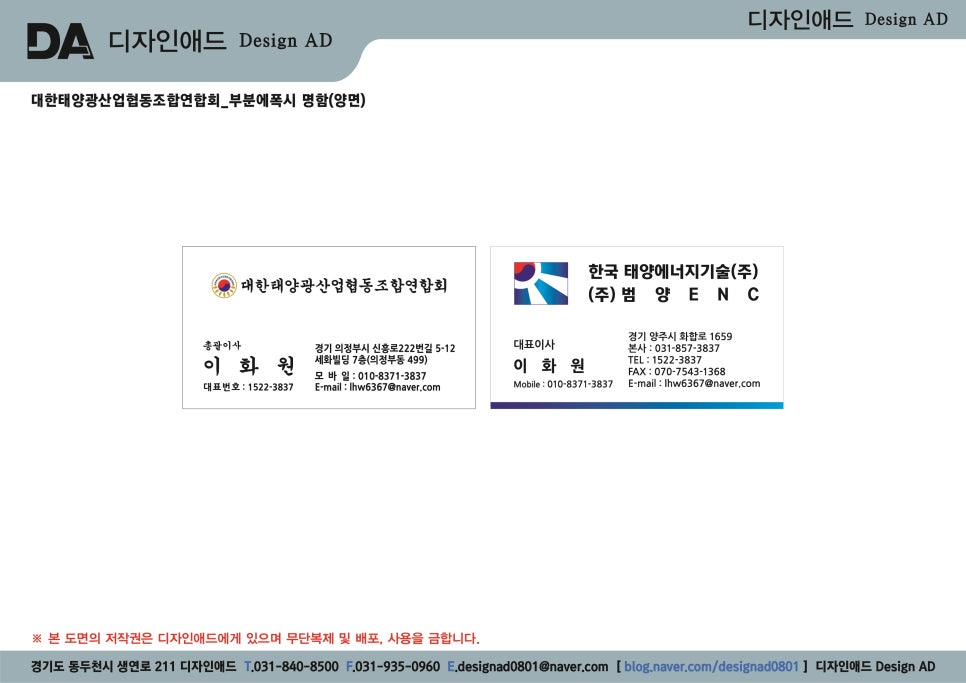966x683 pixels.
Task: Click 세화빌딩 7층(의정부동 499) line
Action: [x=371, y=360]
